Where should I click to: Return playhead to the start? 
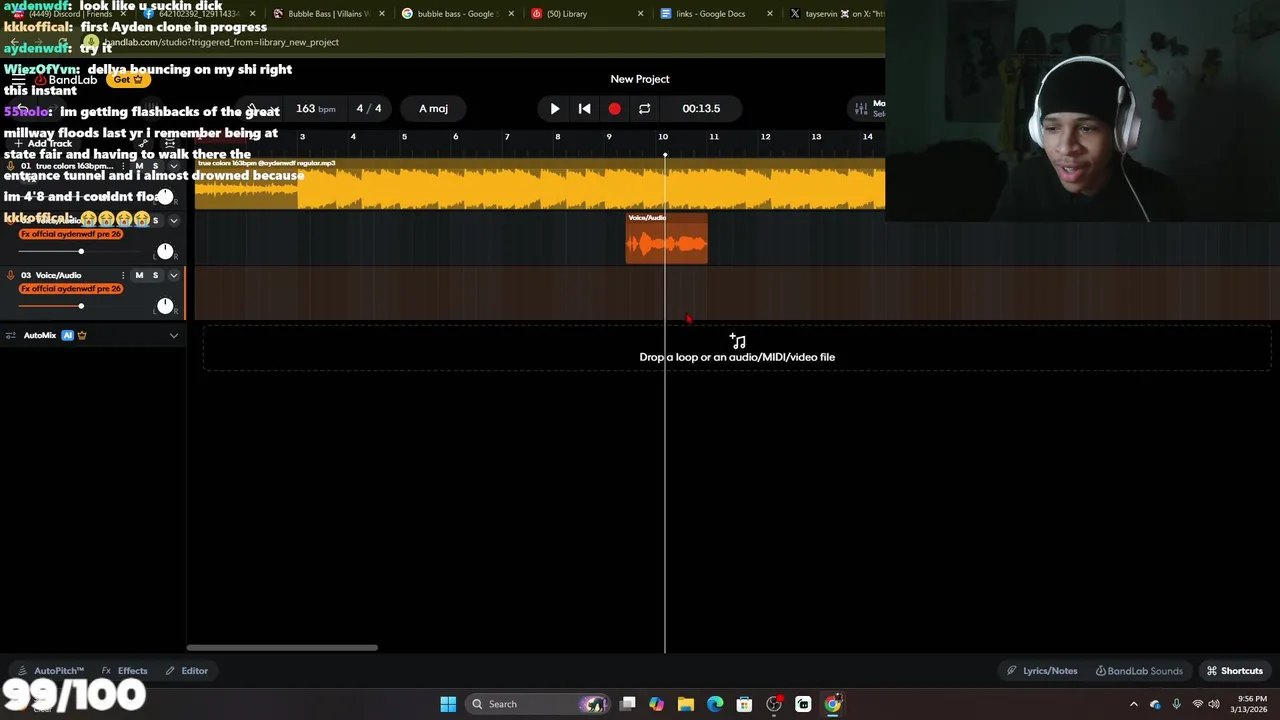pos(585,108)
